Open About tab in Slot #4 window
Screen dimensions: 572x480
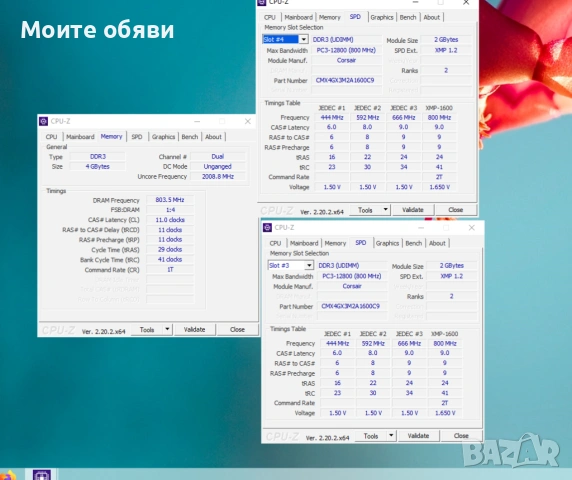pyautogui.click(x=432, y=17)
